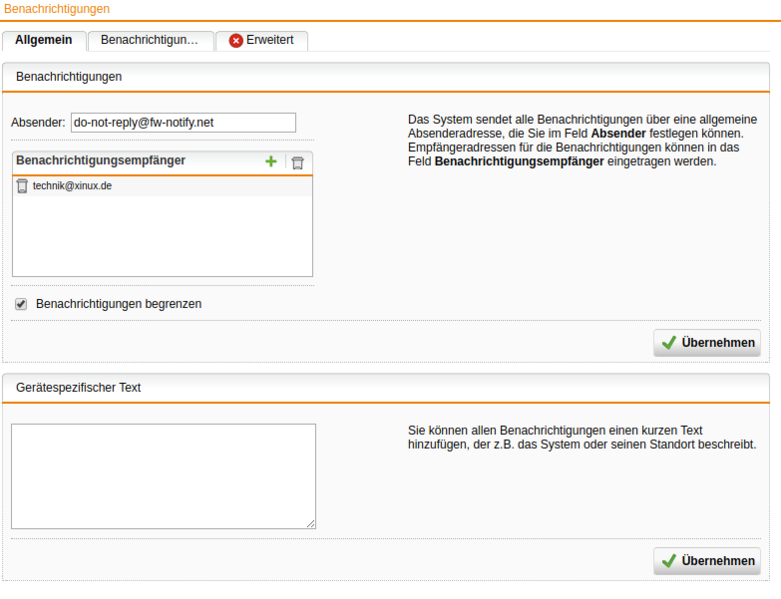Click green checkmark in the Benachrichtigungen section's Übernehmen
The image size is (781, 599).
click(669, 343)
